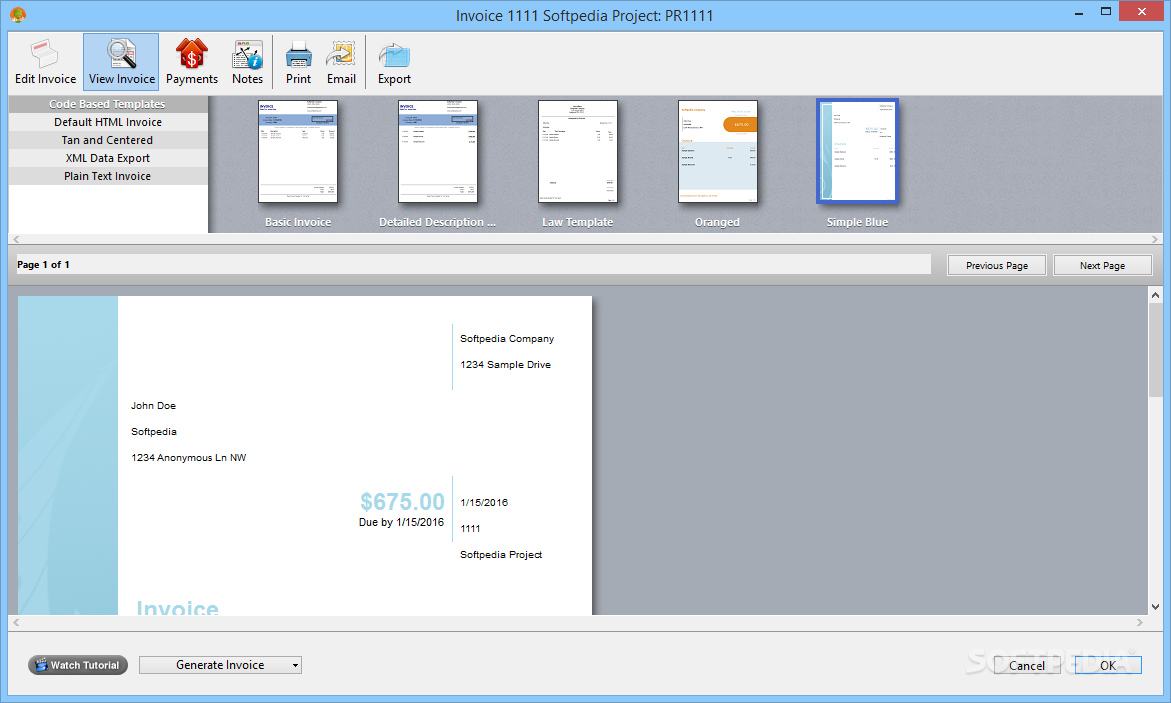1171x703 pixels.
Task: Click 'John Doe' in the invoice preview
Action: click(x=154, y=406)
